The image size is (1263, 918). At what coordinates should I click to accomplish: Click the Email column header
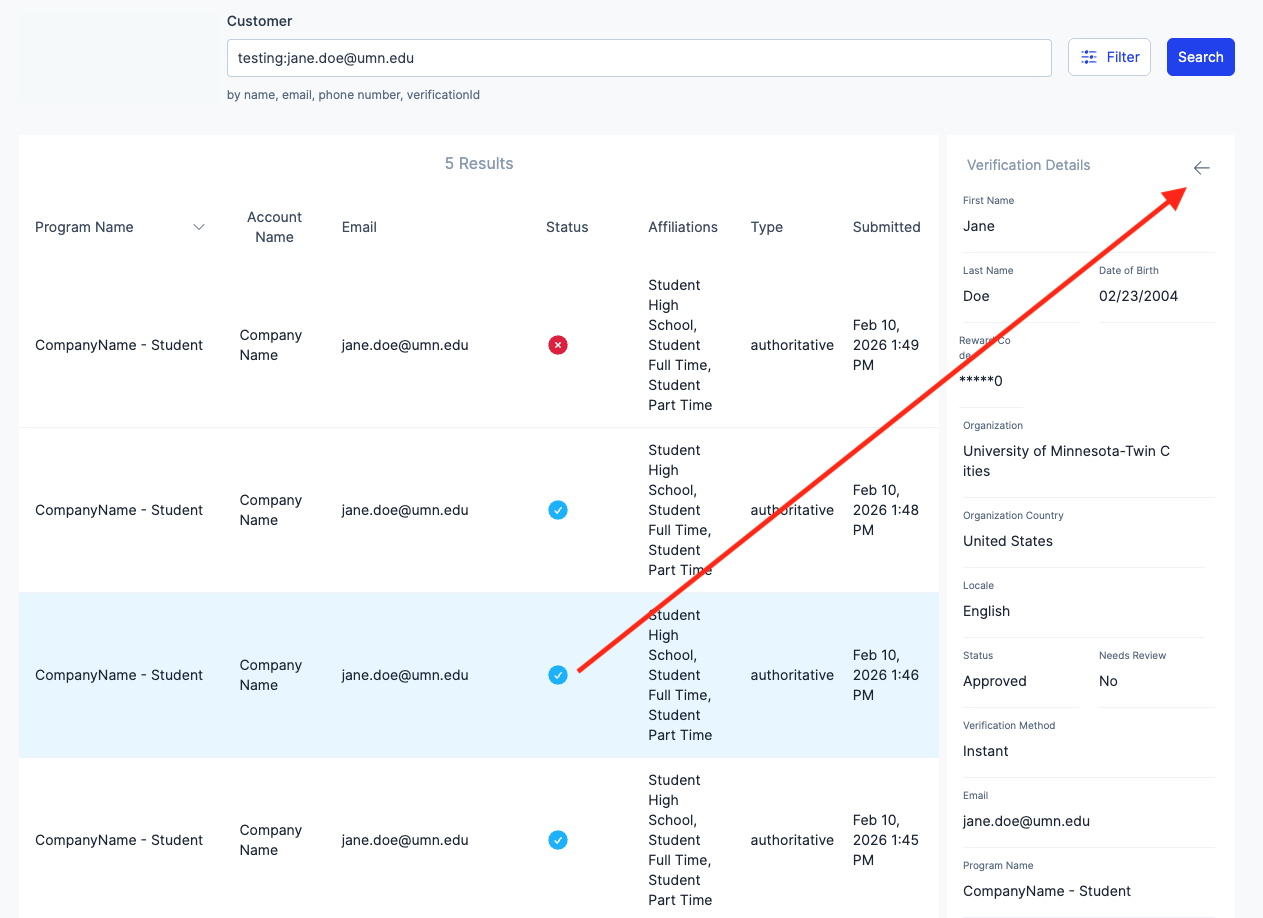pos(359,227)
